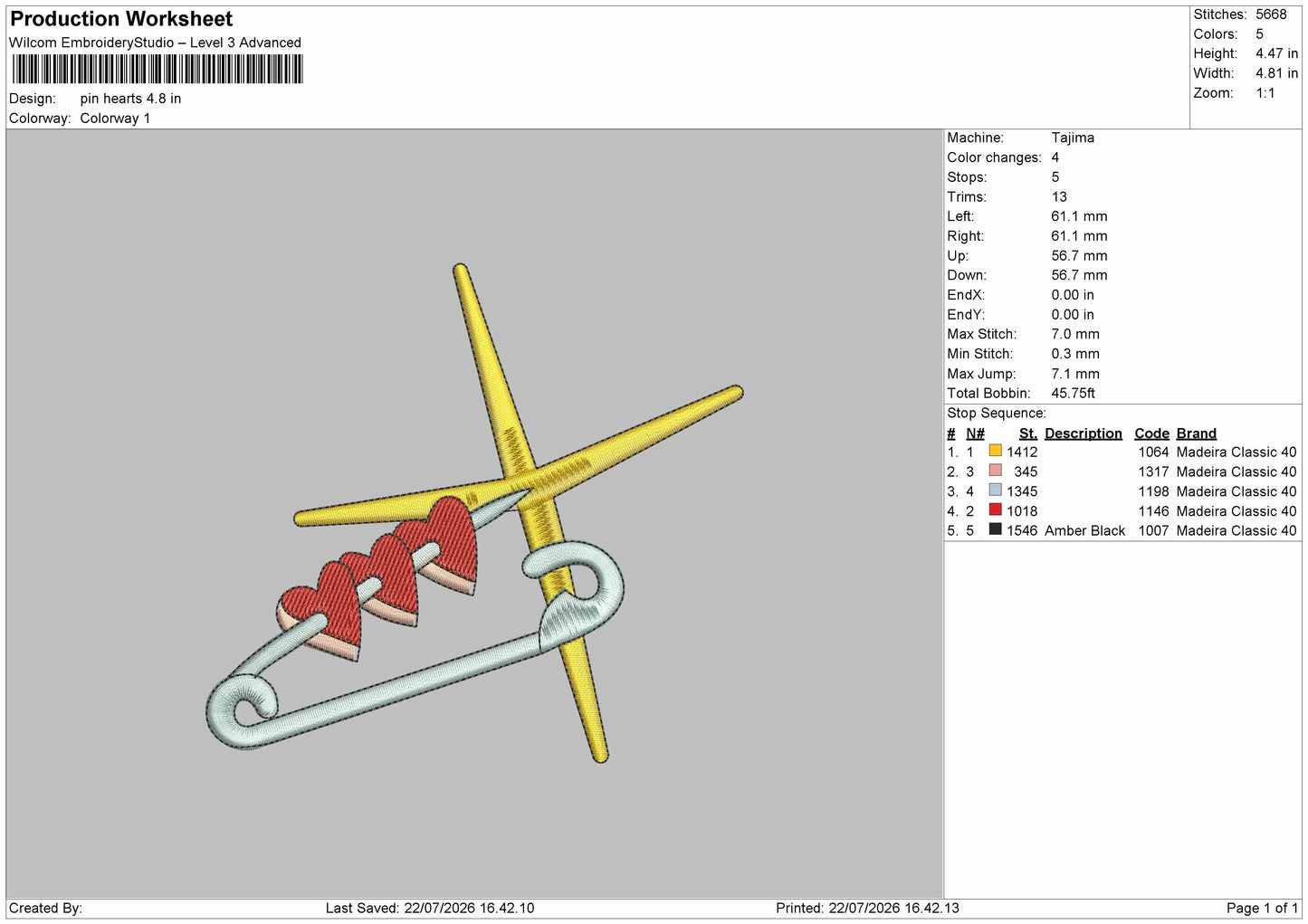This screenshot has width=1308, height=924.
Task: Click the Zoom value '1:1'
Action: (x=1265, y=93)
